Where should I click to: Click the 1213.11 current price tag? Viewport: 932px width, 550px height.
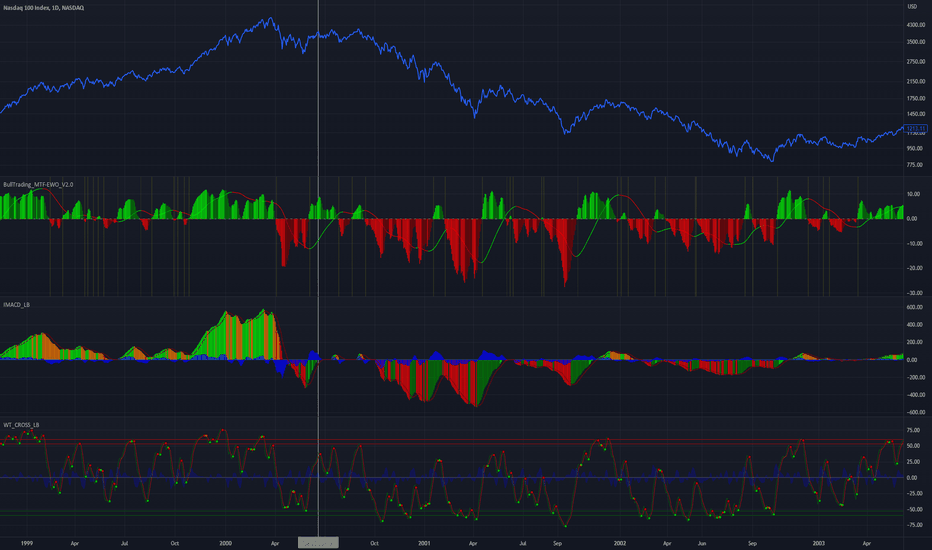tap(915, 128)
